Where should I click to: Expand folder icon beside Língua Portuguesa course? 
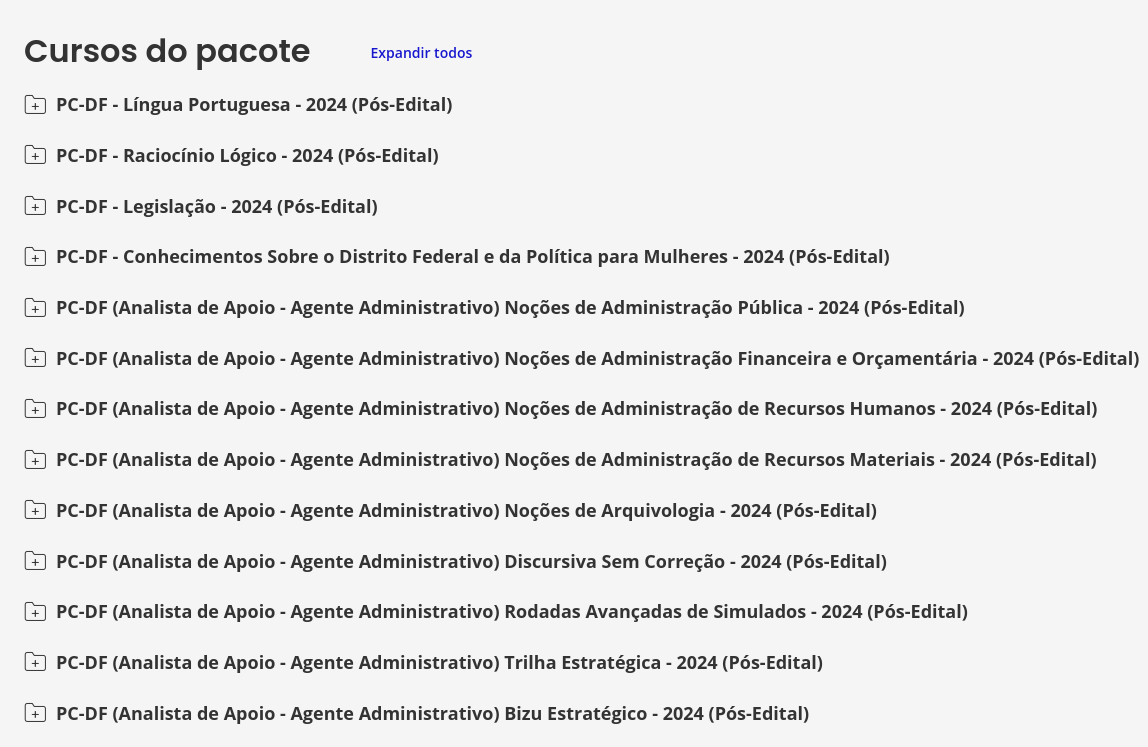[35, 105]
